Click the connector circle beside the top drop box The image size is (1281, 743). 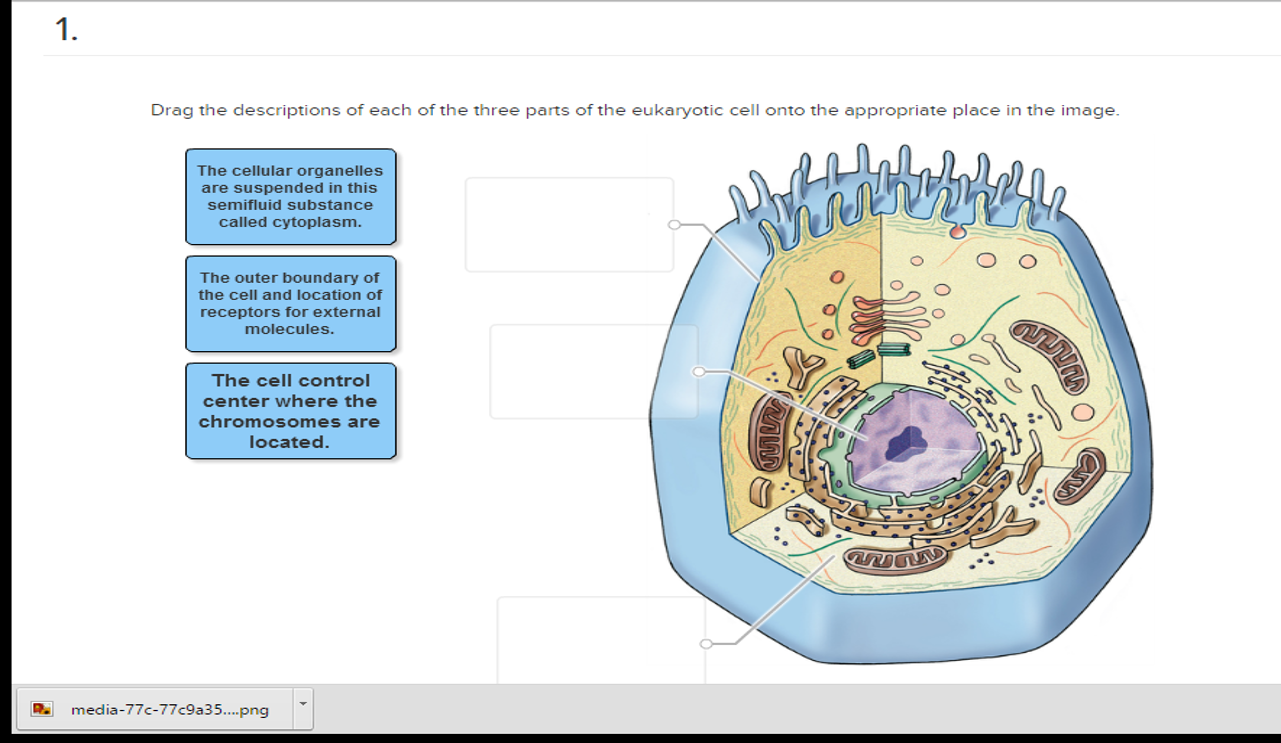click(674, 225)
